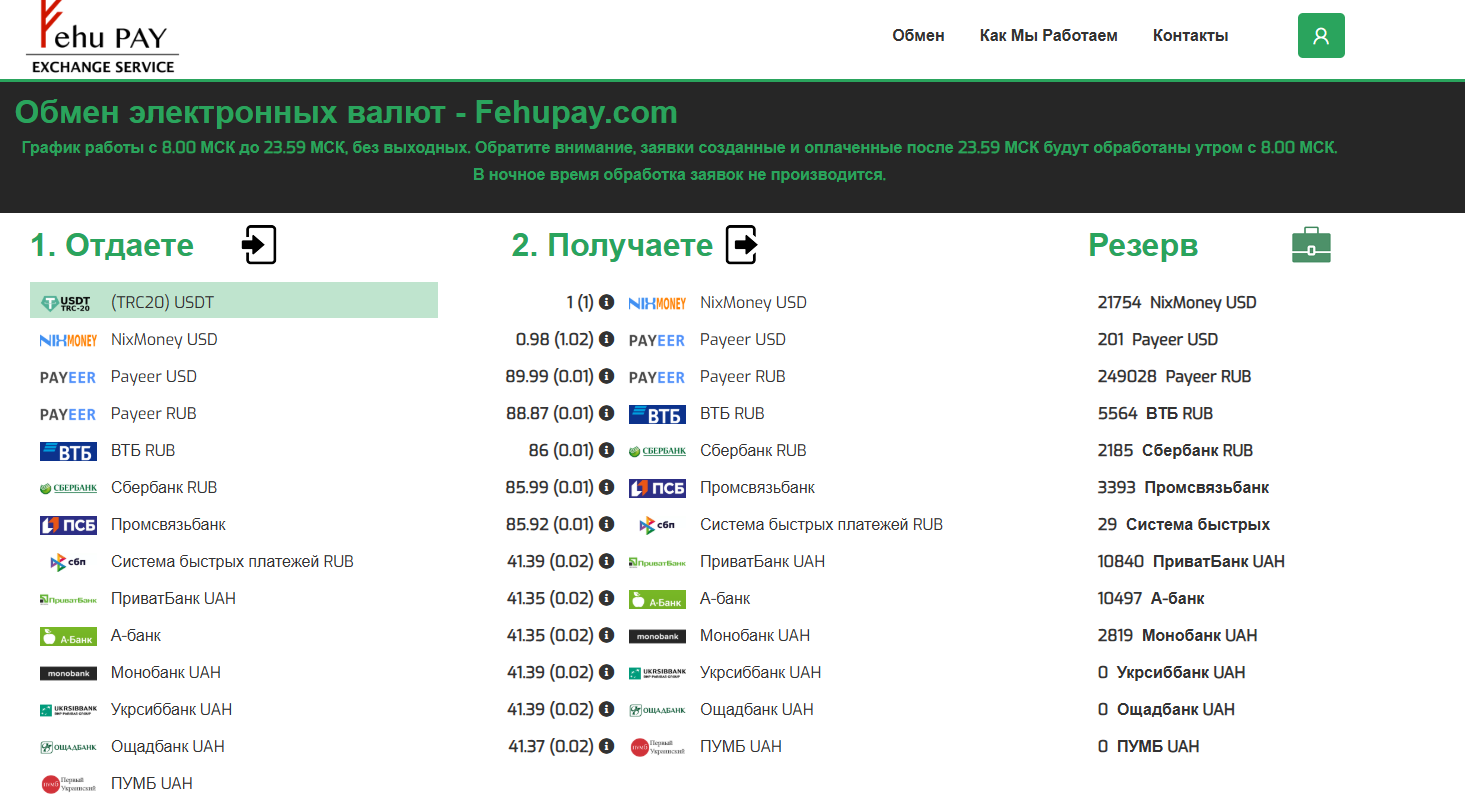Choose Payeer RUB in the Отдаете list
The image size is (1465, 798).
point(234,413)
